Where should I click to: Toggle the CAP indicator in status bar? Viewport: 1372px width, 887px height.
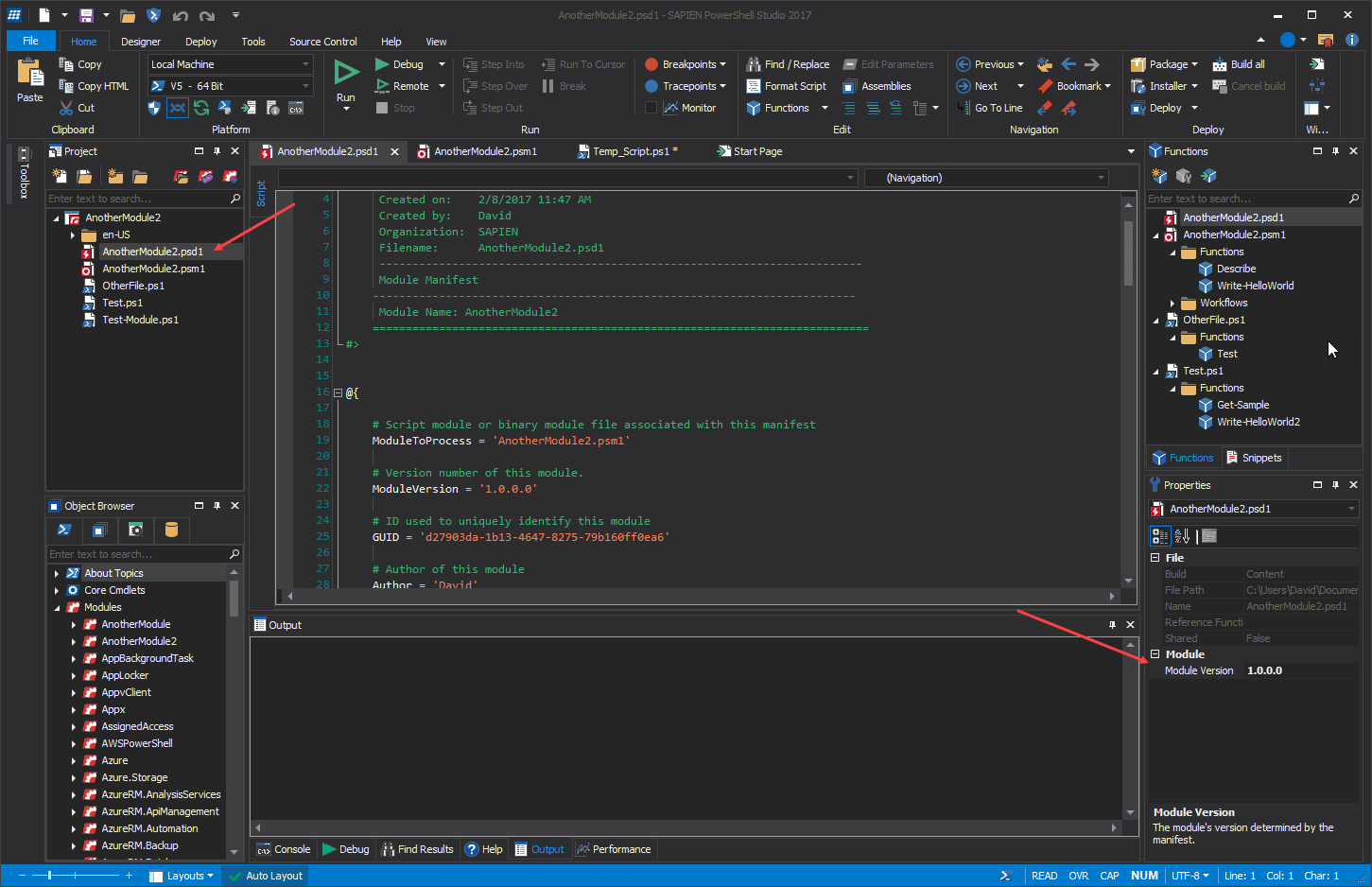point(1110,876)
